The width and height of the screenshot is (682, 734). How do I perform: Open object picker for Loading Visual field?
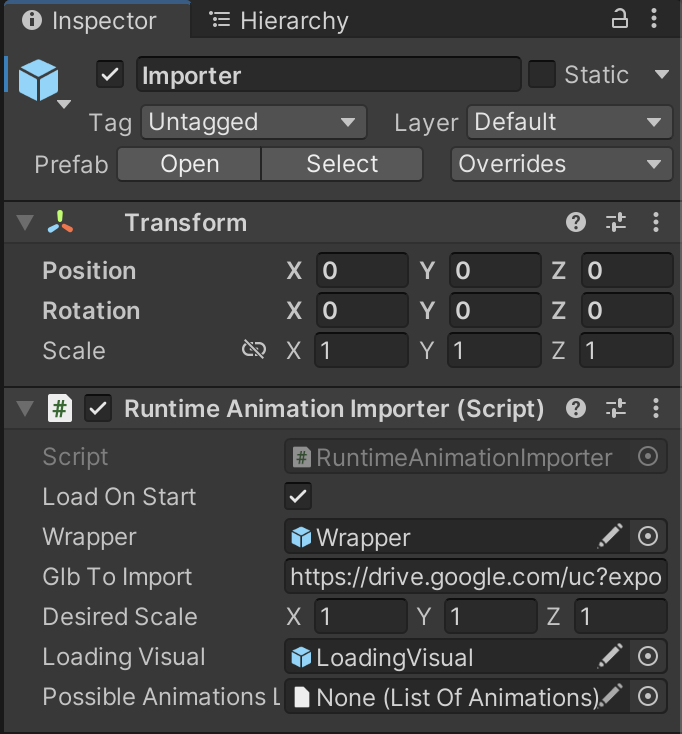pyautogui.click(x=648, y=657)
